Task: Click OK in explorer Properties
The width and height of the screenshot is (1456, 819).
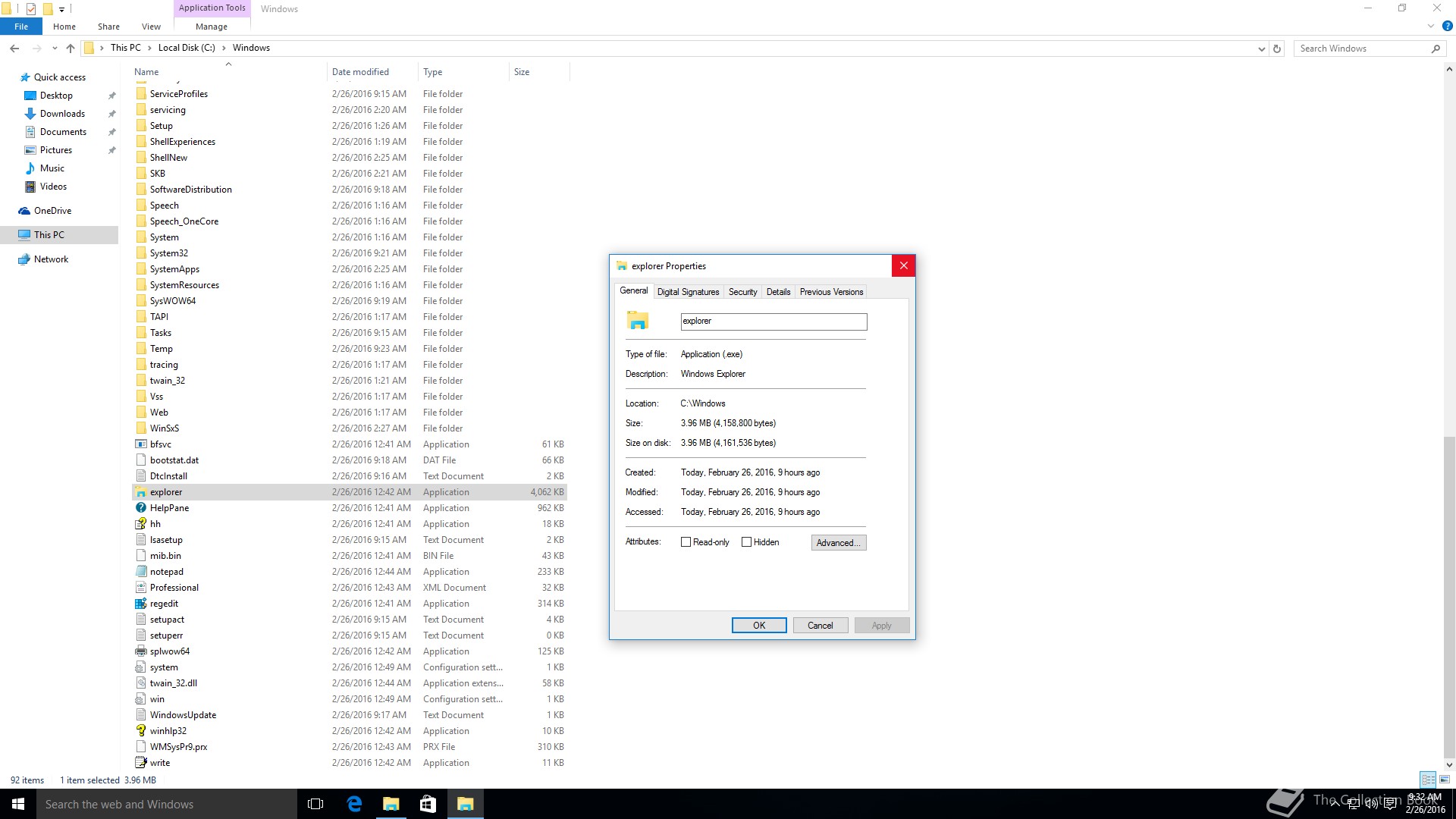Action: pyautogui.click(x=759, y=626)
